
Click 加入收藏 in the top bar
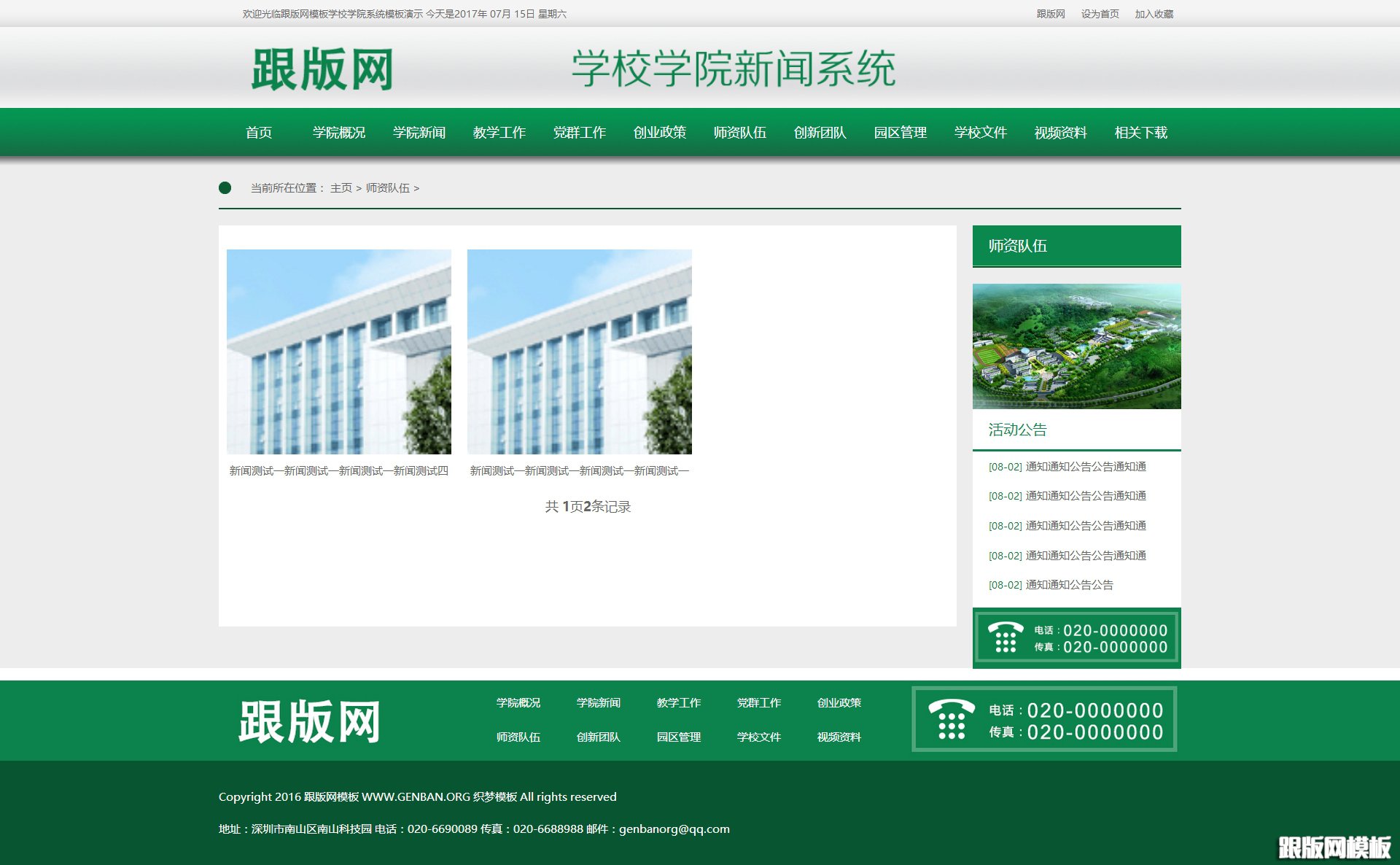[1154, 14]
